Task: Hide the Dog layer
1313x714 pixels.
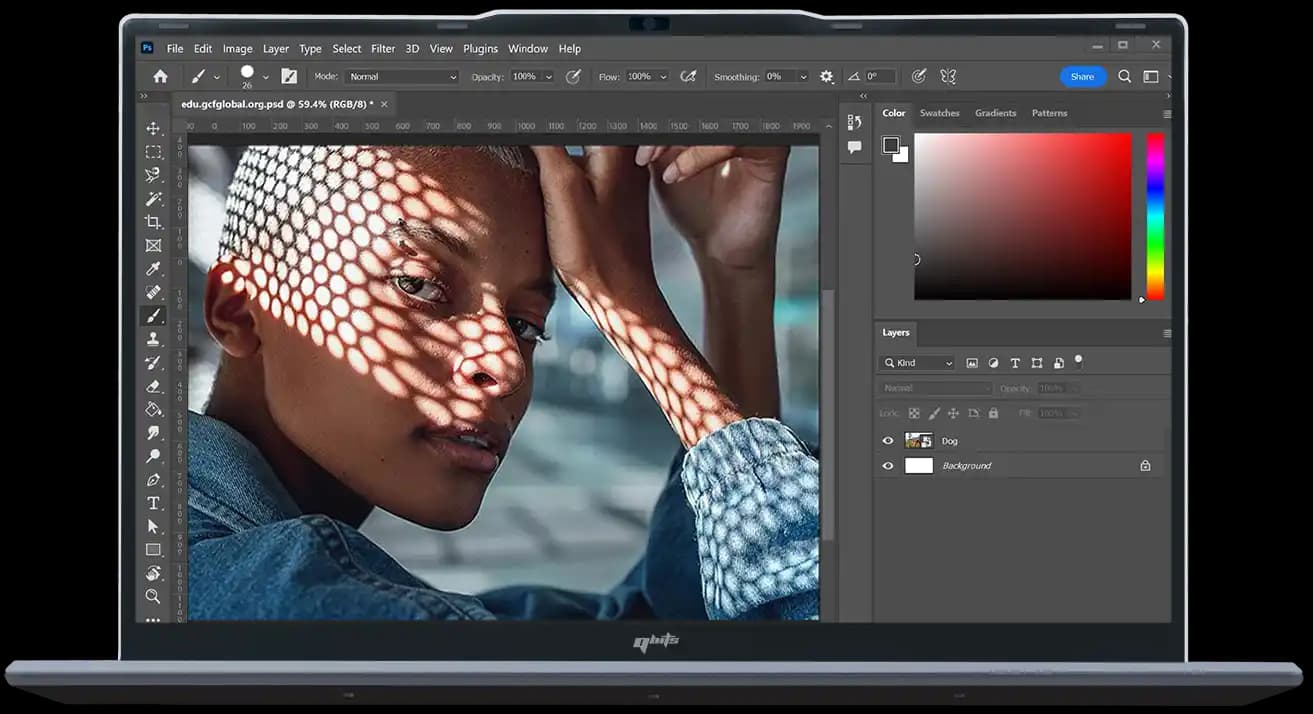Action: point(887,441)
